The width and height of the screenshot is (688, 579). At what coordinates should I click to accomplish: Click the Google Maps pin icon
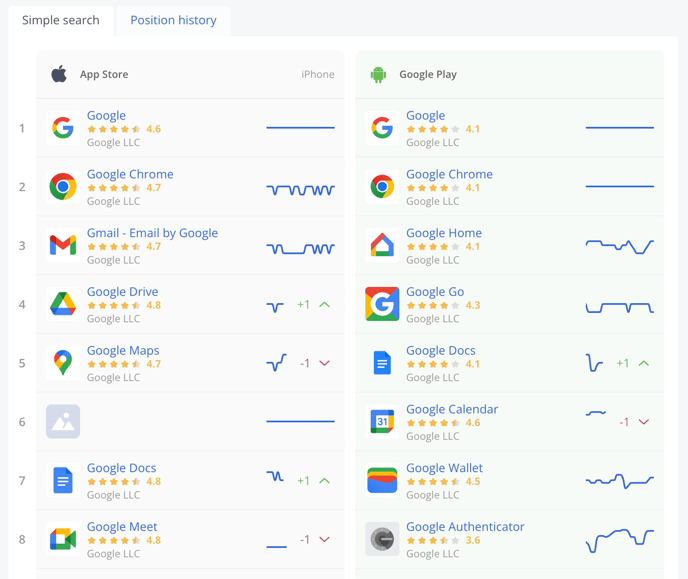(x=63, y=363)
